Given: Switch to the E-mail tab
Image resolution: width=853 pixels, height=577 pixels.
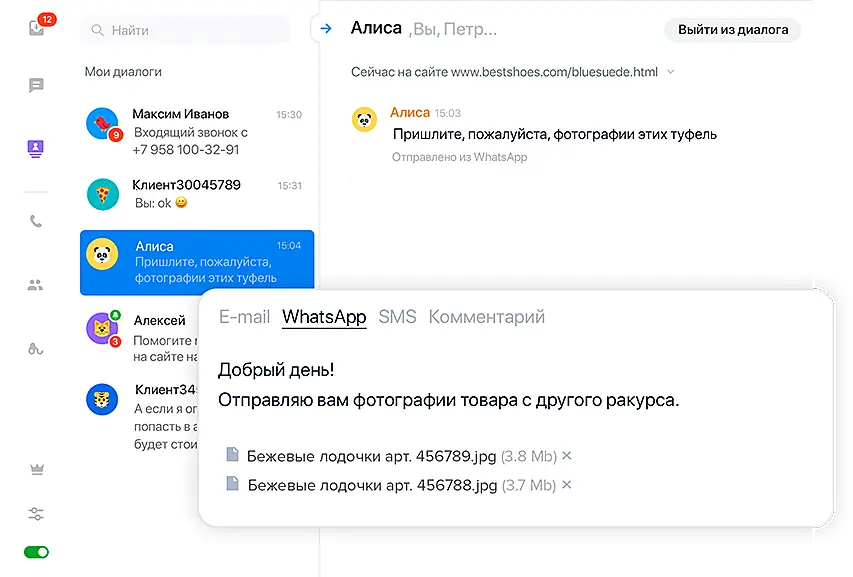Looking at the screenshot, I should point(244,317).
